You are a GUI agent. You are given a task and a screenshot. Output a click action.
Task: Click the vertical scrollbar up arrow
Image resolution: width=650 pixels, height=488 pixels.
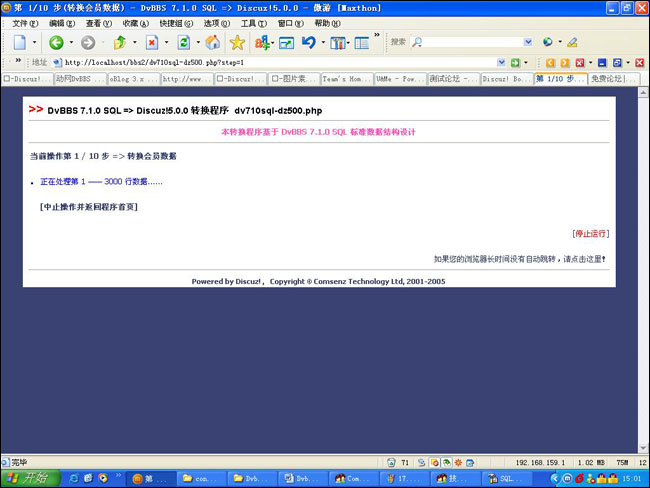click(643, 92)
